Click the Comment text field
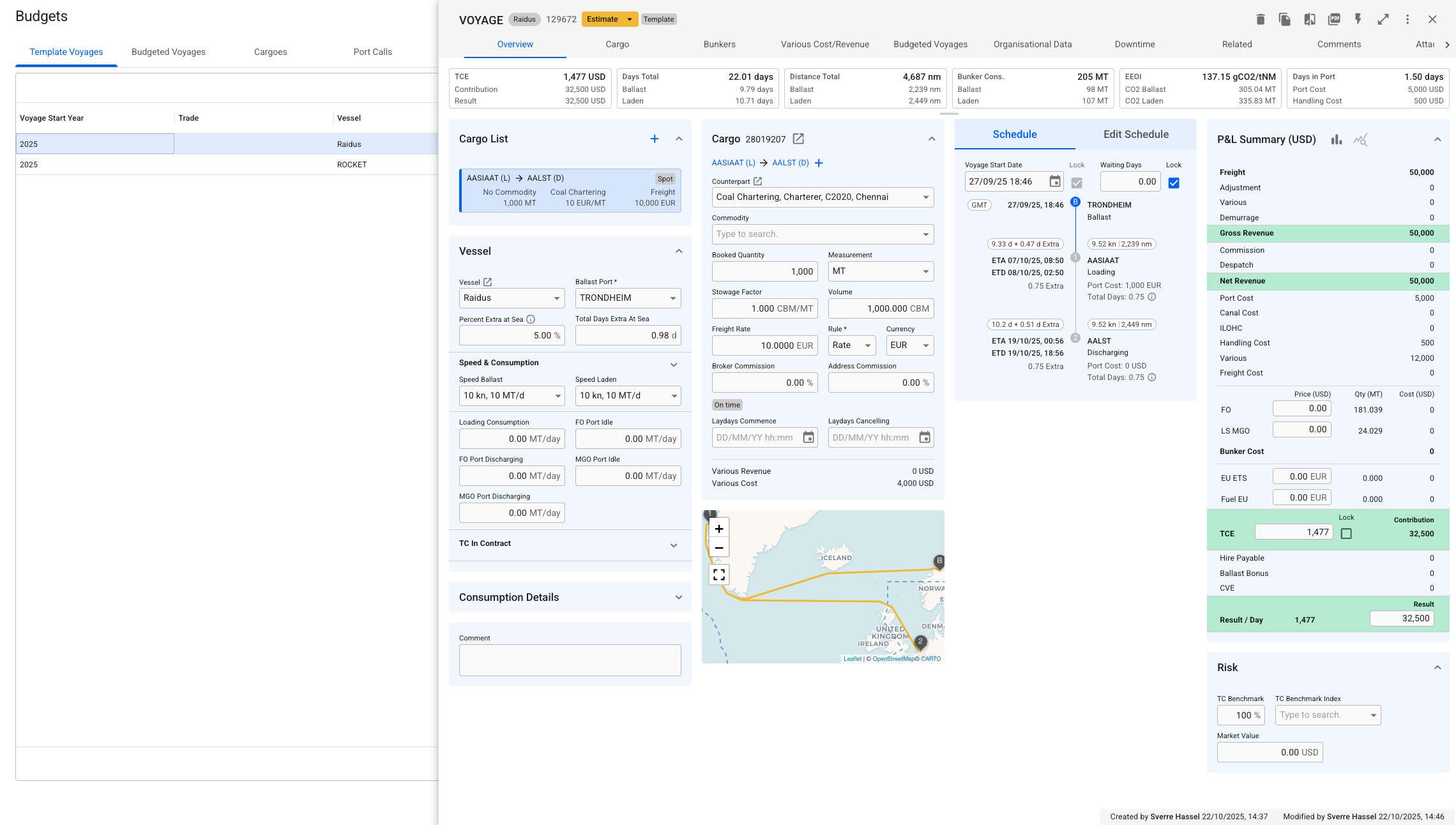 pyautogui.click(x=570, y=660)
